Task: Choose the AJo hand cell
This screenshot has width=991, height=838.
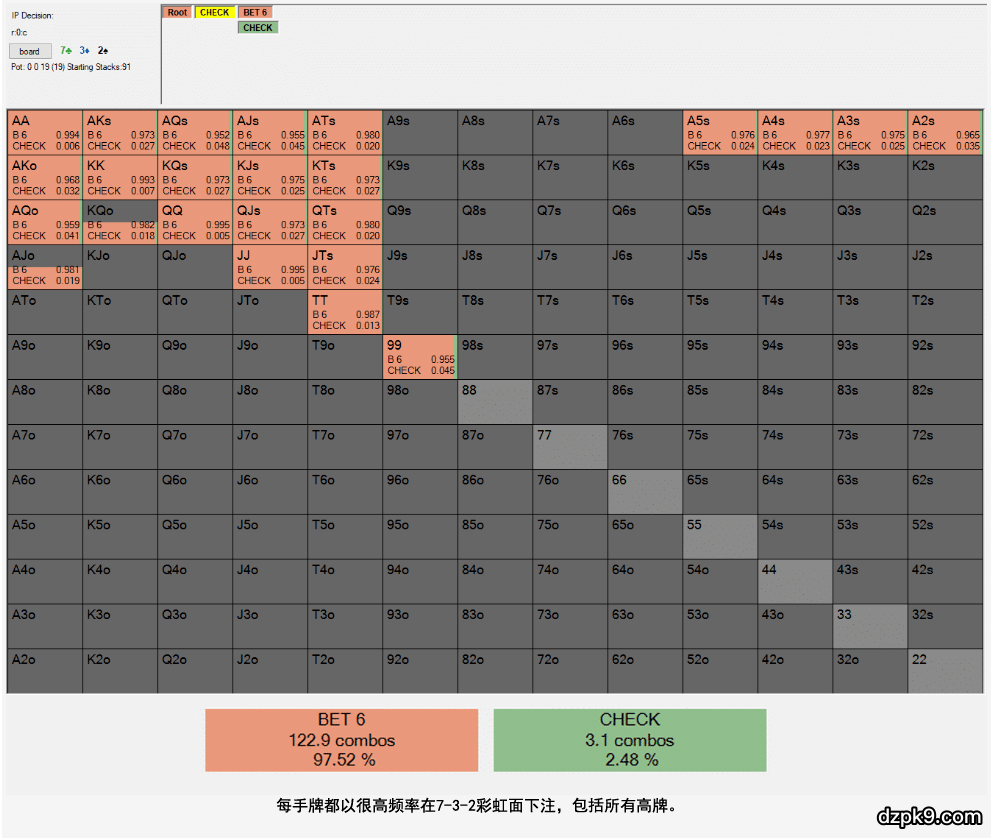Action: (45, 267)
